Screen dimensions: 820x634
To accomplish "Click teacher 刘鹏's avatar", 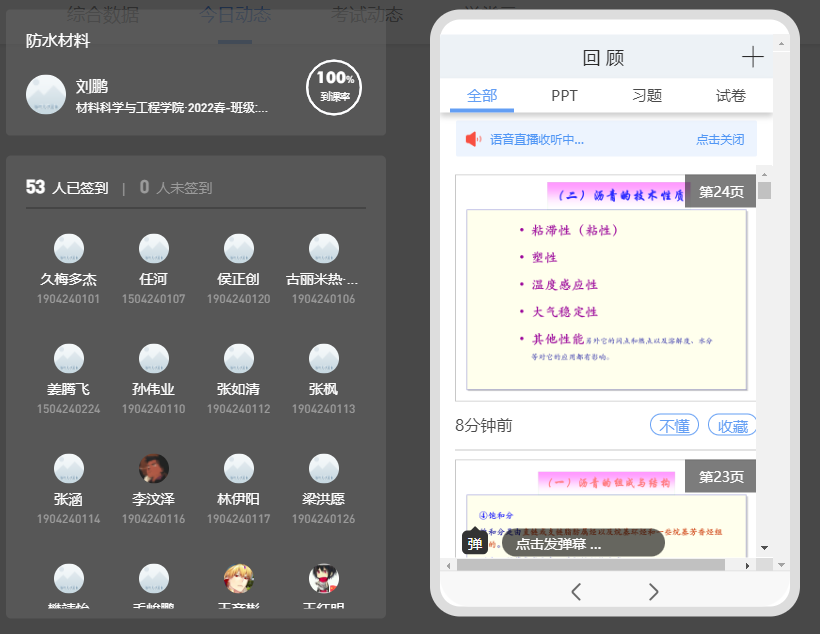I will point(46,94).
